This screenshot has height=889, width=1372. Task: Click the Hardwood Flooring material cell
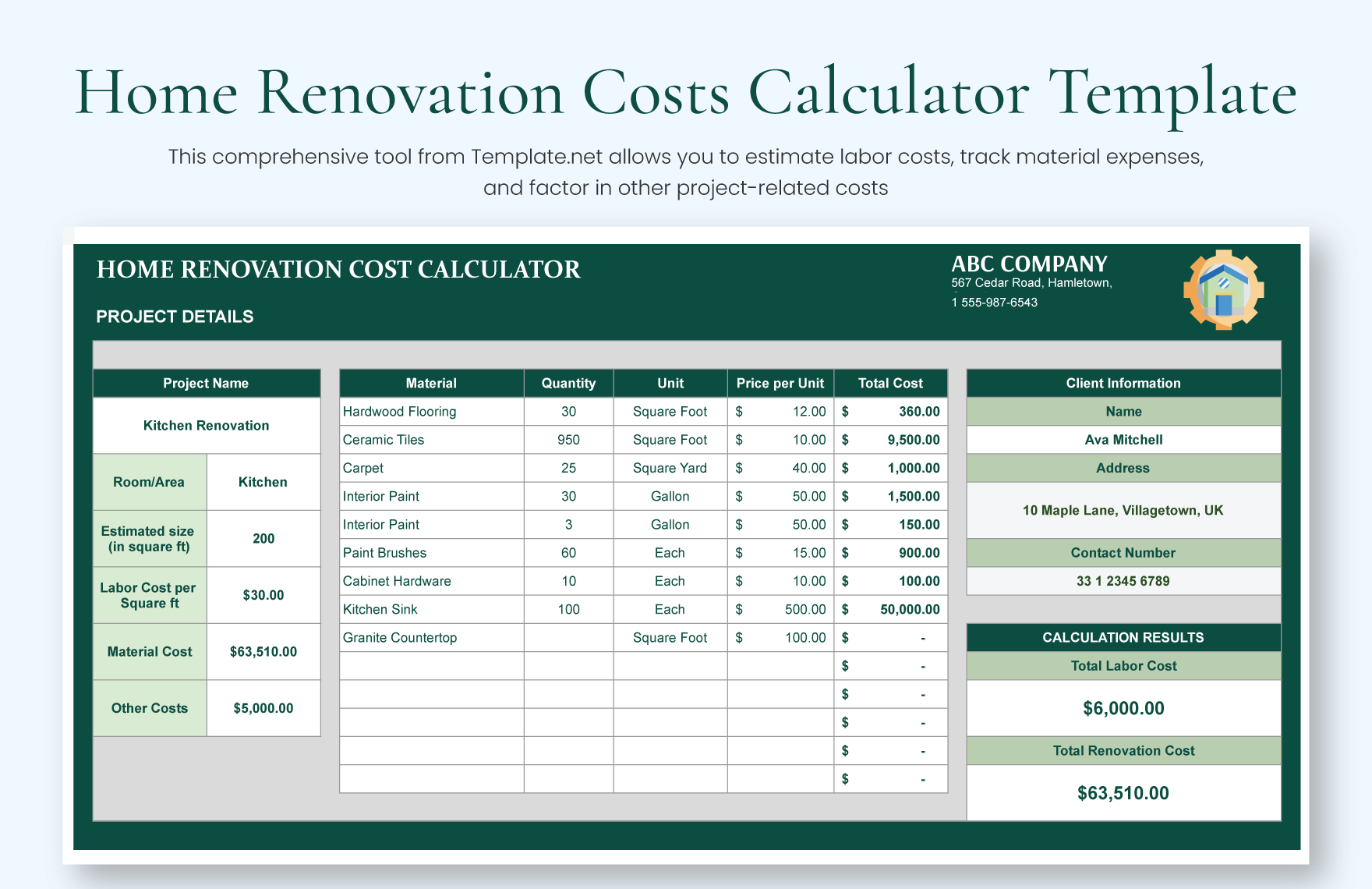click(432, 412)
